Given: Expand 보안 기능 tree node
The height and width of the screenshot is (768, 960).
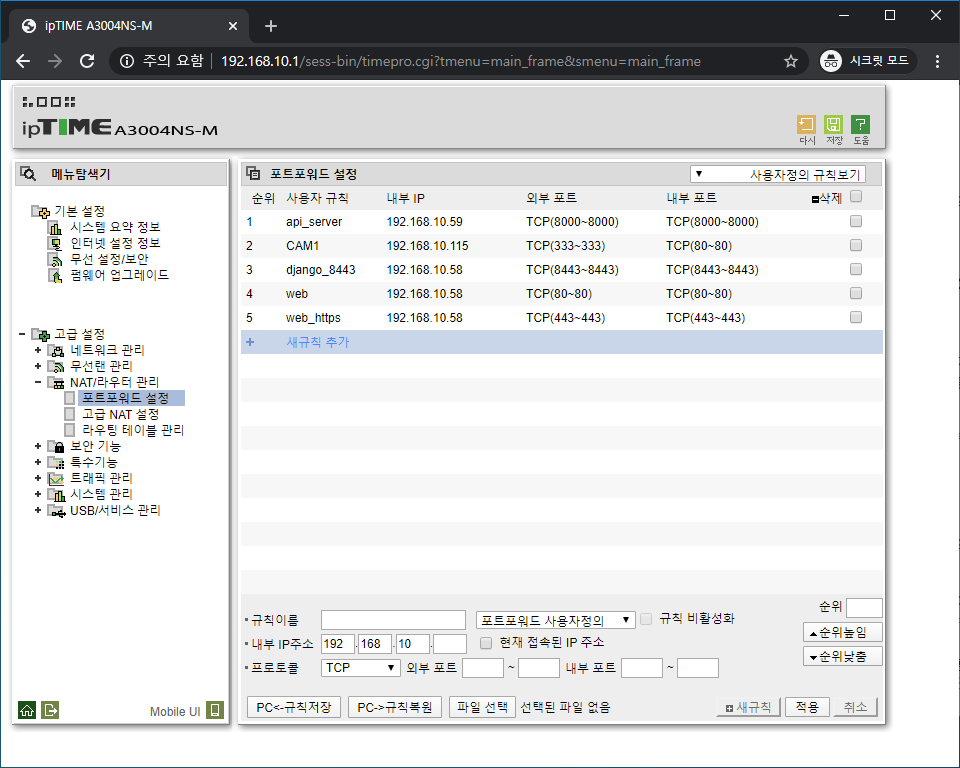Looking at the screenshot, I should coord(38,446).
